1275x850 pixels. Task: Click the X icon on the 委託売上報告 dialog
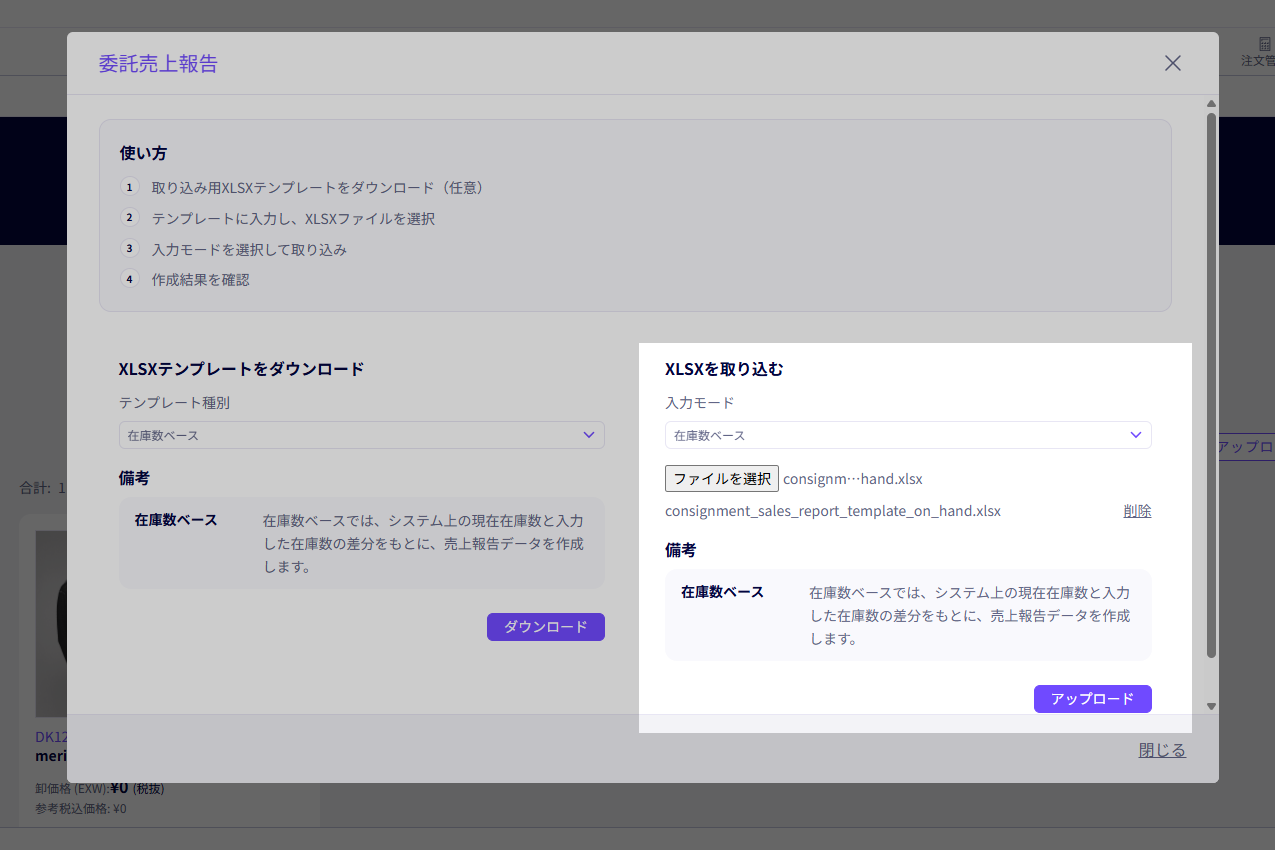point(1172,63)
